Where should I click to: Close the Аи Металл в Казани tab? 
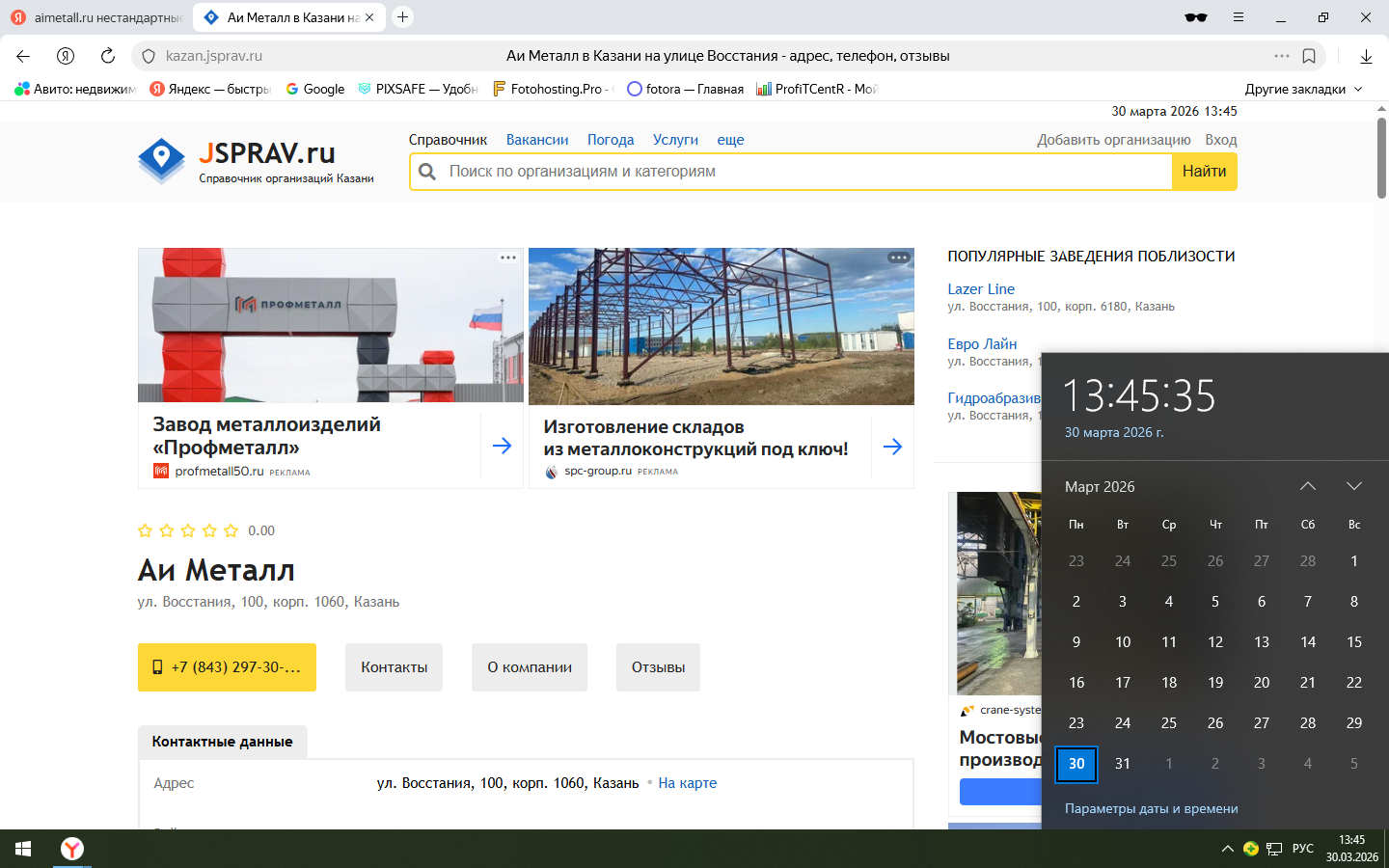click(x=369, y=17)
